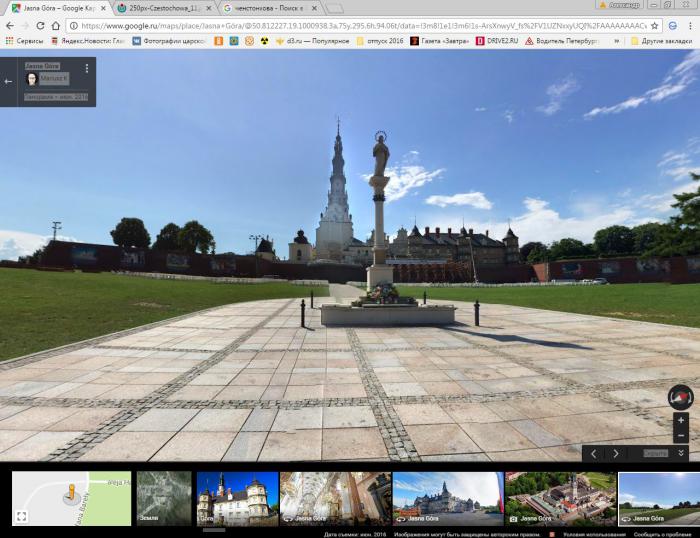Open the three-dot menu on Jasna Góra card
The width and height of the screenshot is (700, 538).
tap(87, 69)
